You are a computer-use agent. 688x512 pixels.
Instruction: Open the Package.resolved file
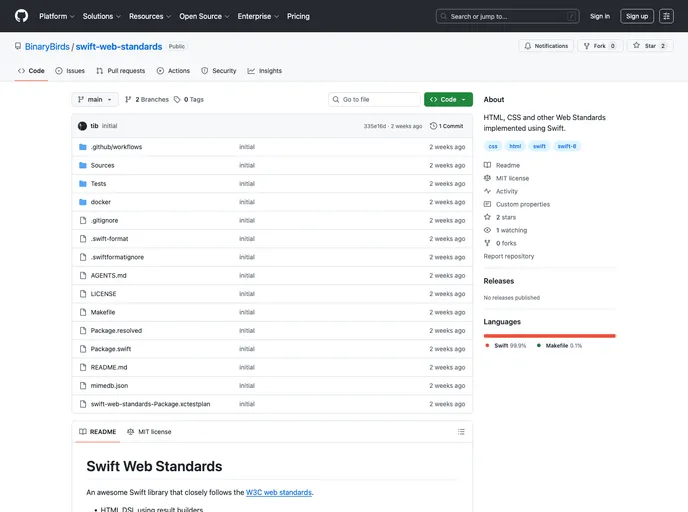coord(116,331)
